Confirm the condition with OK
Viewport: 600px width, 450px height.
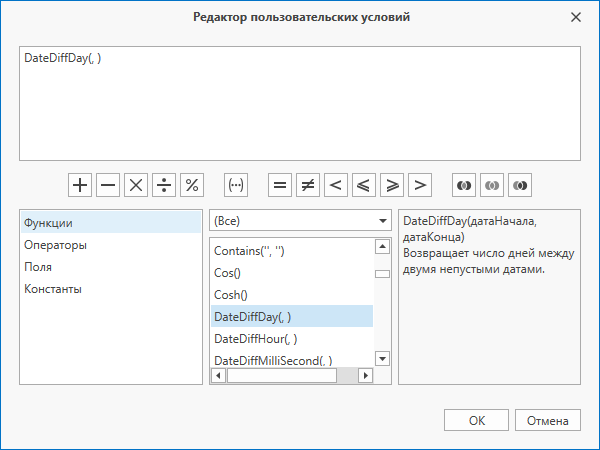[476, 420]
